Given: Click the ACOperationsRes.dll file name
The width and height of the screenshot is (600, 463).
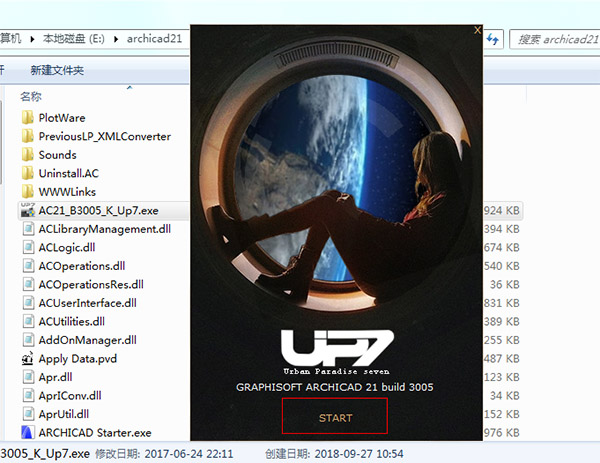Looking at the screenshot, I should pyautogui.click(x=91, y=284).
